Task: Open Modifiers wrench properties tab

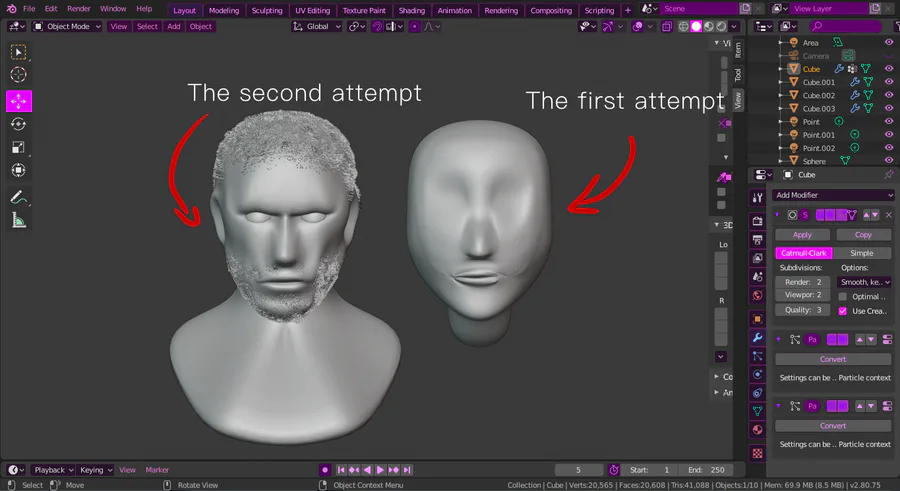Action: (x=758, y=338)
